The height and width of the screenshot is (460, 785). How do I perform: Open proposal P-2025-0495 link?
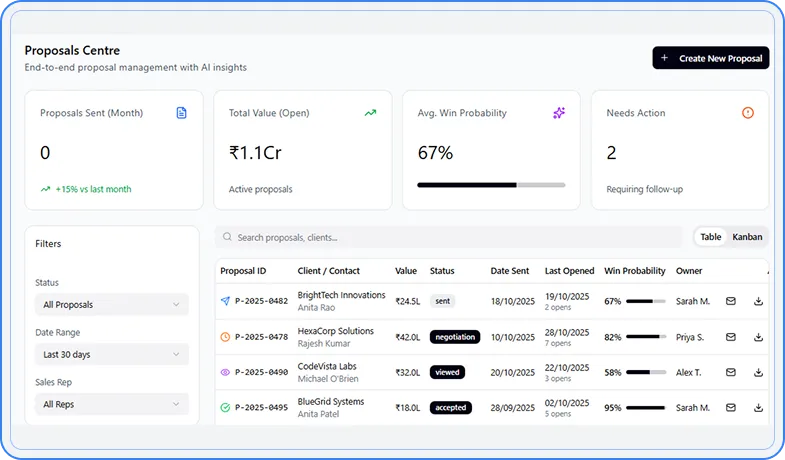click(x=261, y=408)
